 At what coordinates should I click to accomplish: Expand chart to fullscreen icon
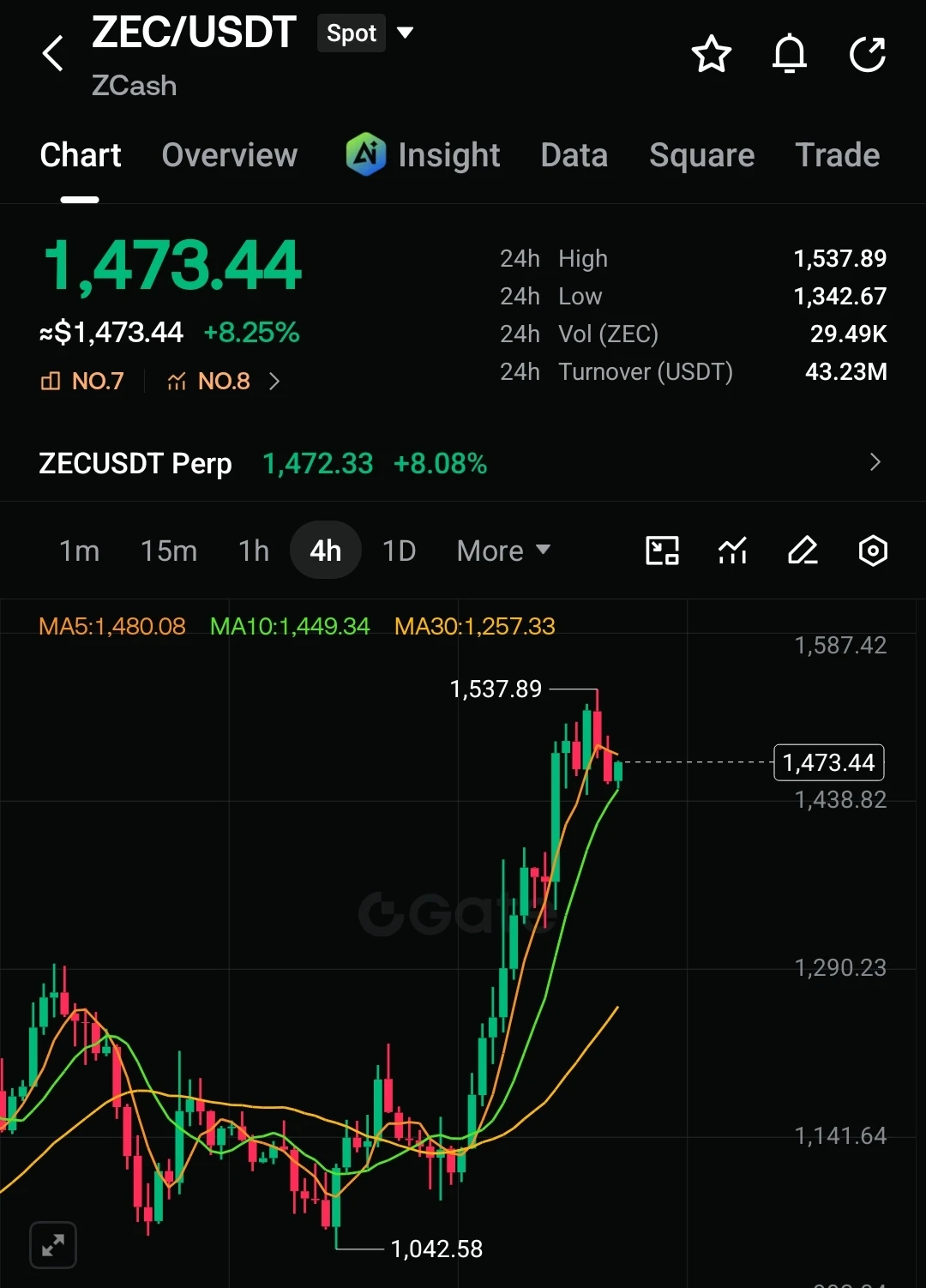point(53,1245)
